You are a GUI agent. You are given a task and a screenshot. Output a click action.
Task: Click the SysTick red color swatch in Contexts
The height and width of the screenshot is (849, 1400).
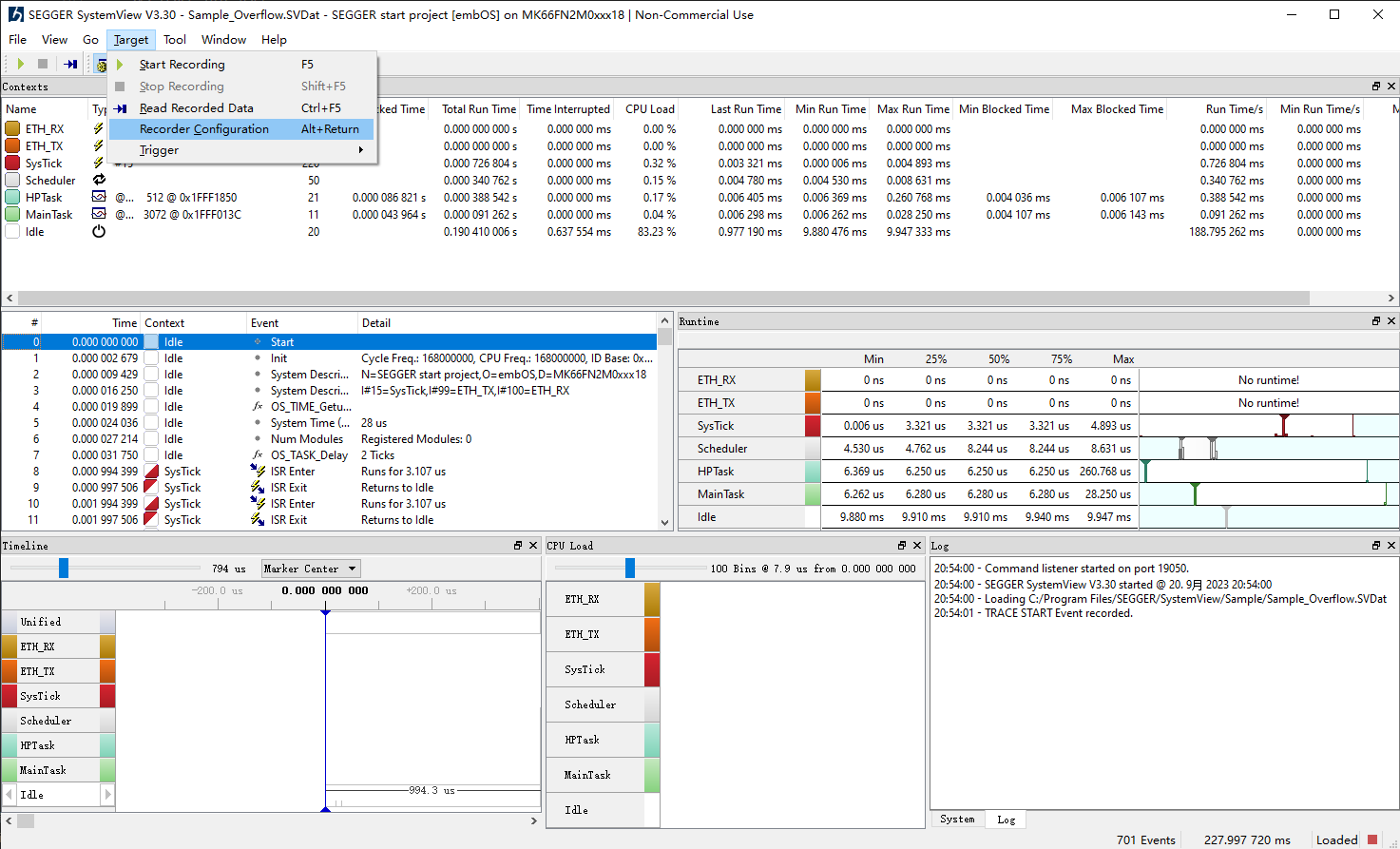pos(12,163)
